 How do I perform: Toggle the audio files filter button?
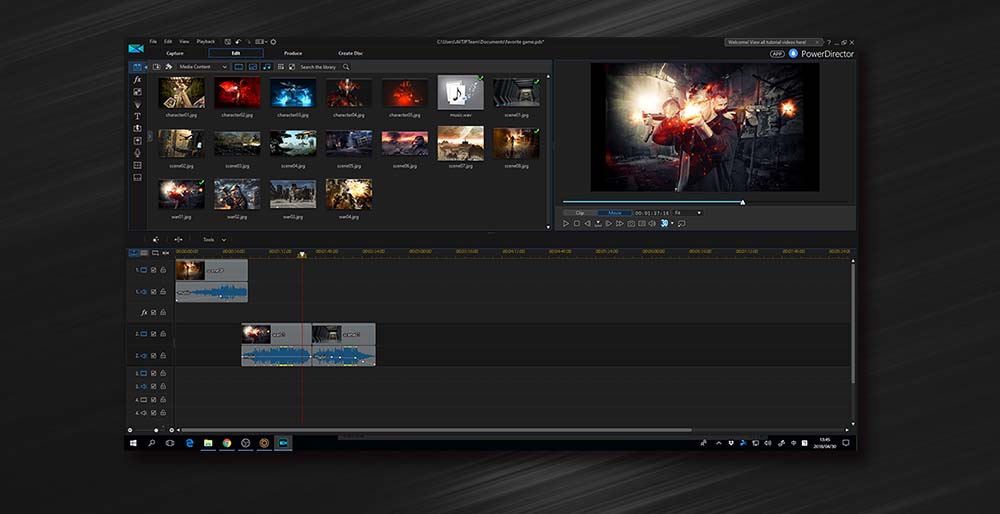click(267, 67)
